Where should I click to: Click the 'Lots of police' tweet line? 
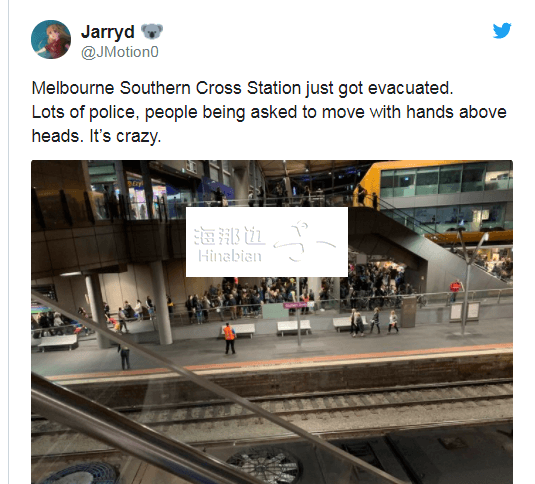point(269,112)
